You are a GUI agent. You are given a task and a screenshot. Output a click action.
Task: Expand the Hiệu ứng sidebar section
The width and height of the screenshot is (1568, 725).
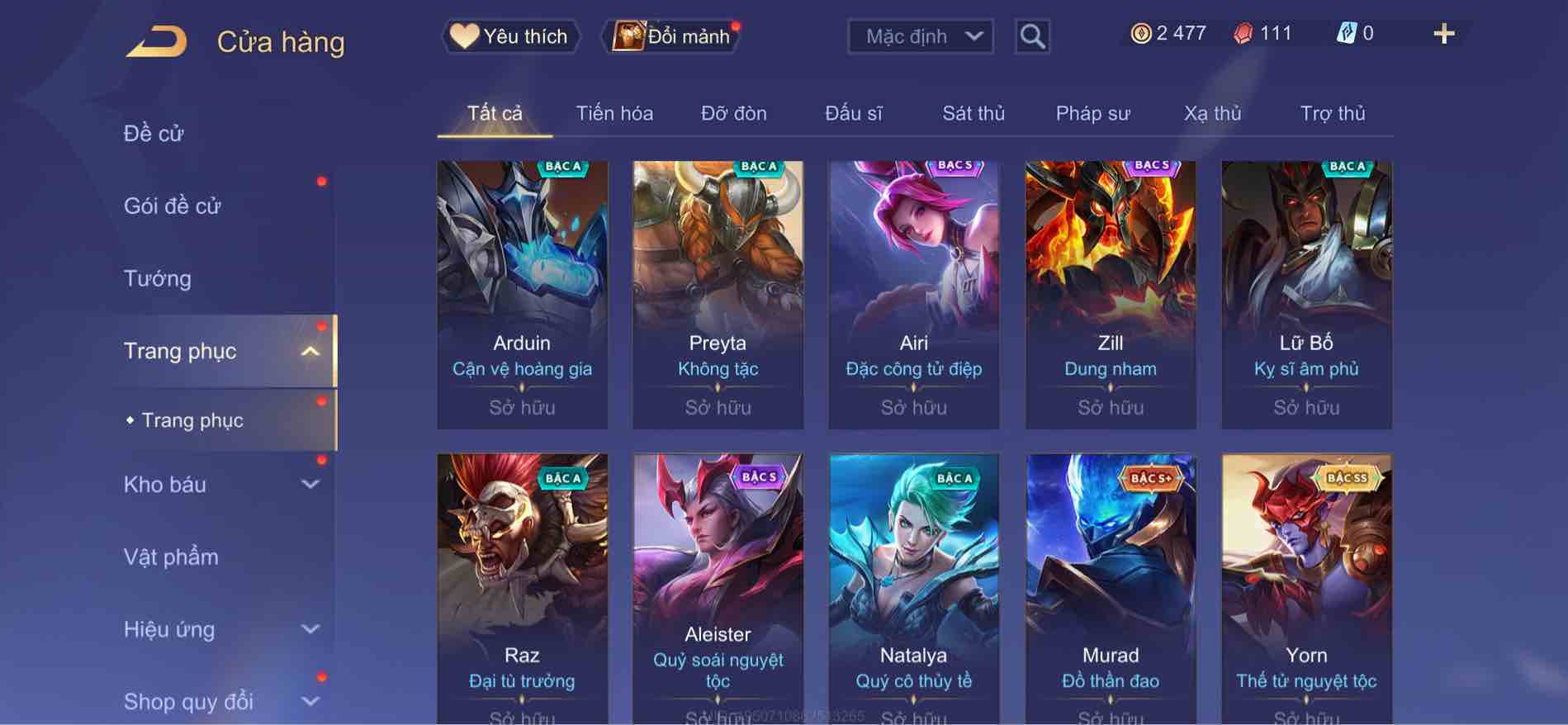click(x=310, y=630)
